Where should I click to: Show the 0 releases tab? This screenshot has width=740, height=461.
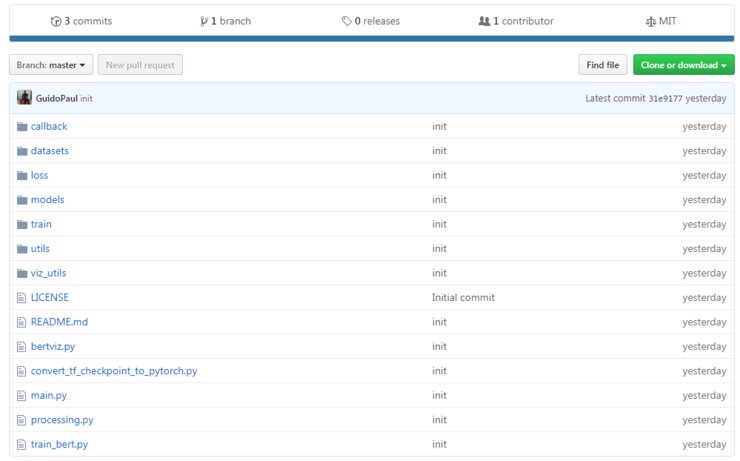point(370,21)
